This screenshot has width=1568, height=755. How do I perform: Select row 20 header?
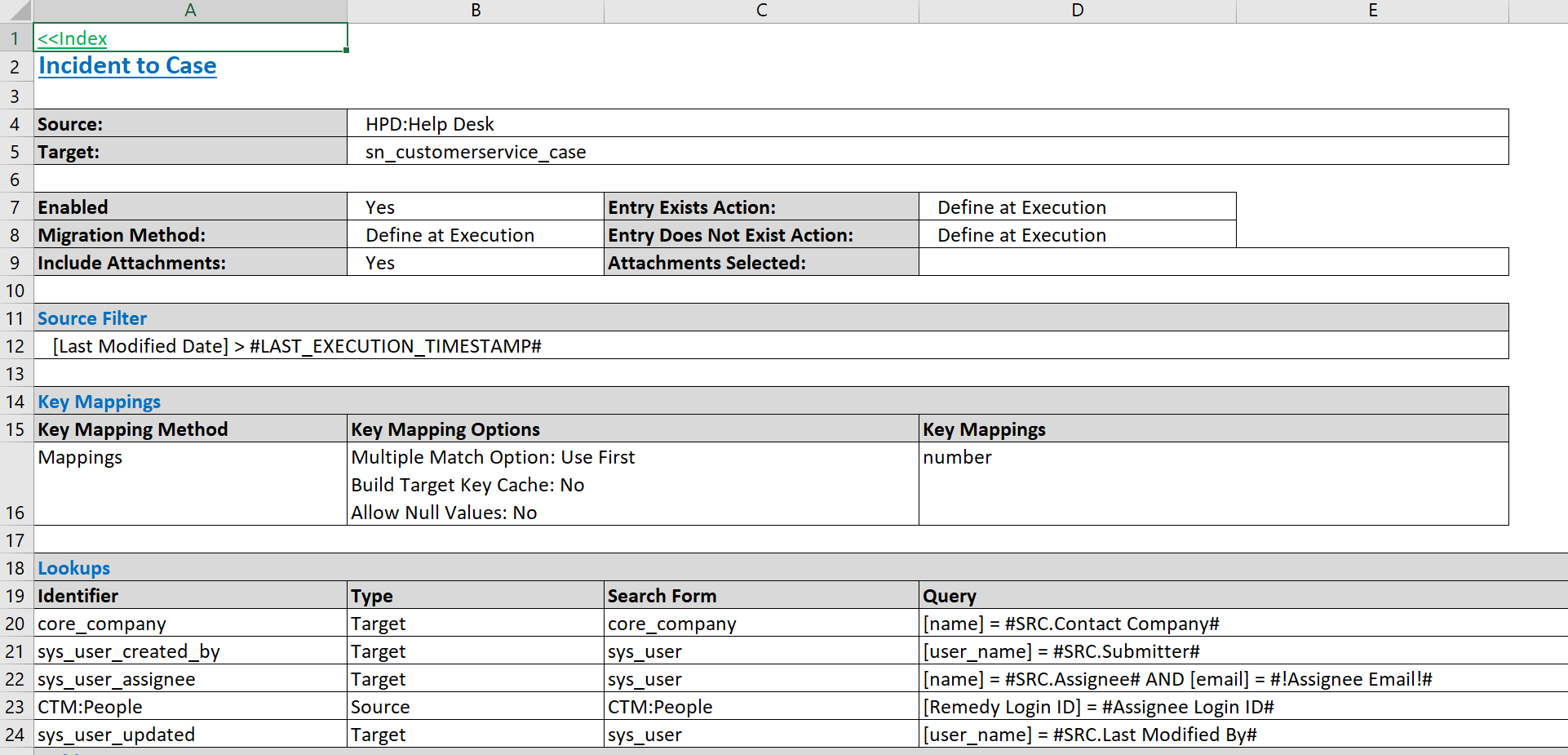[x=16, y=624]
